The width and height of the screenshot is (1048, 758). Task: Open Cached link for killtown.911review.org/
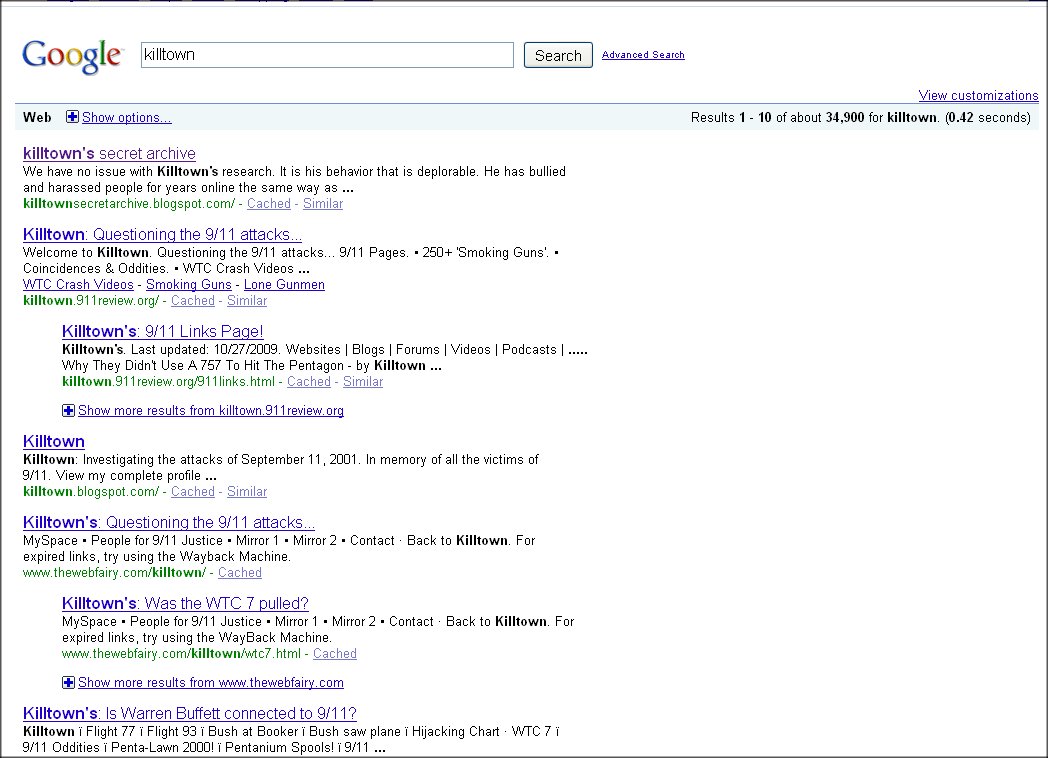[192, 301]
